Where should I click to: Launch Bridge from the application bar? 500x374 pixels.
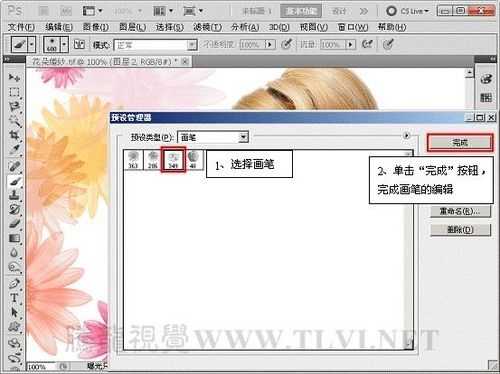coord(44,11)
